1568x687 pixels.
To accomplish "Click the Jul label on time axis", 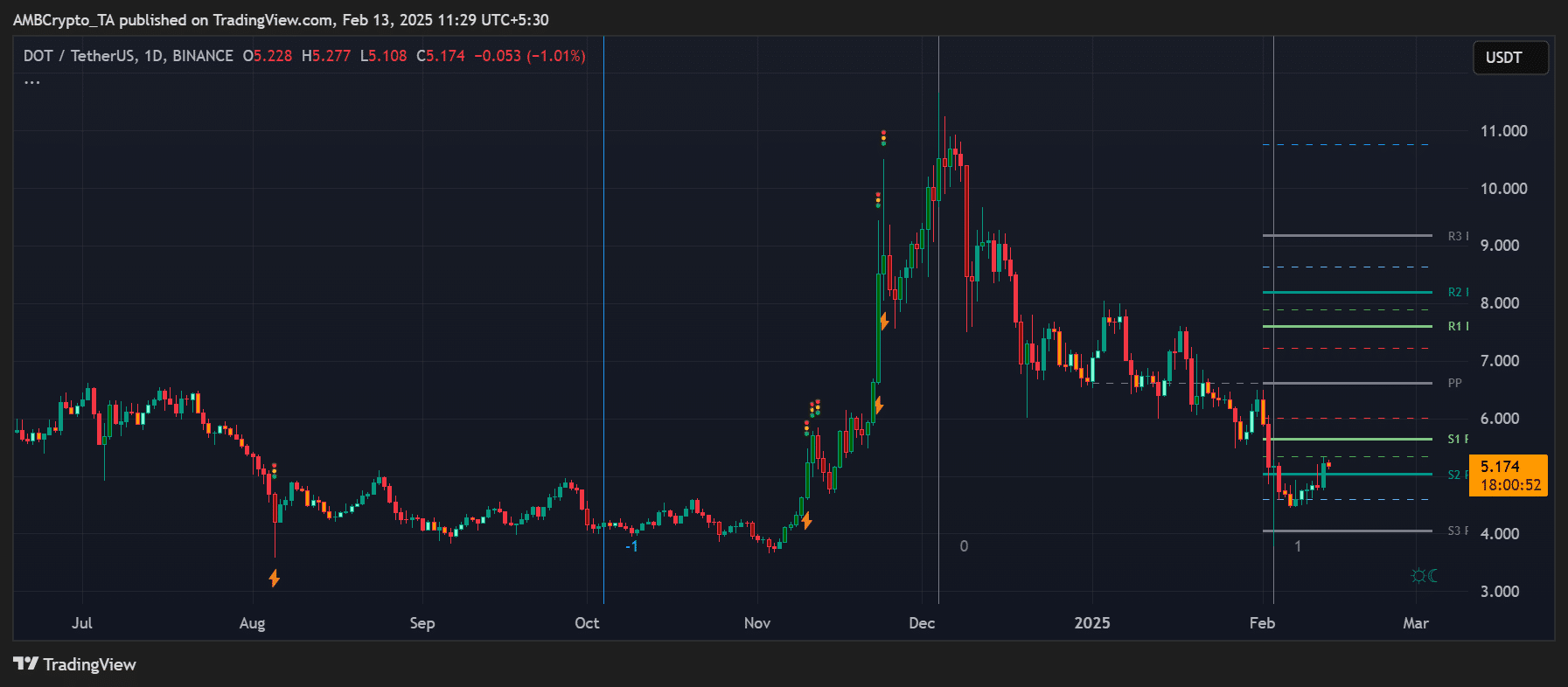I will point(82,623).
